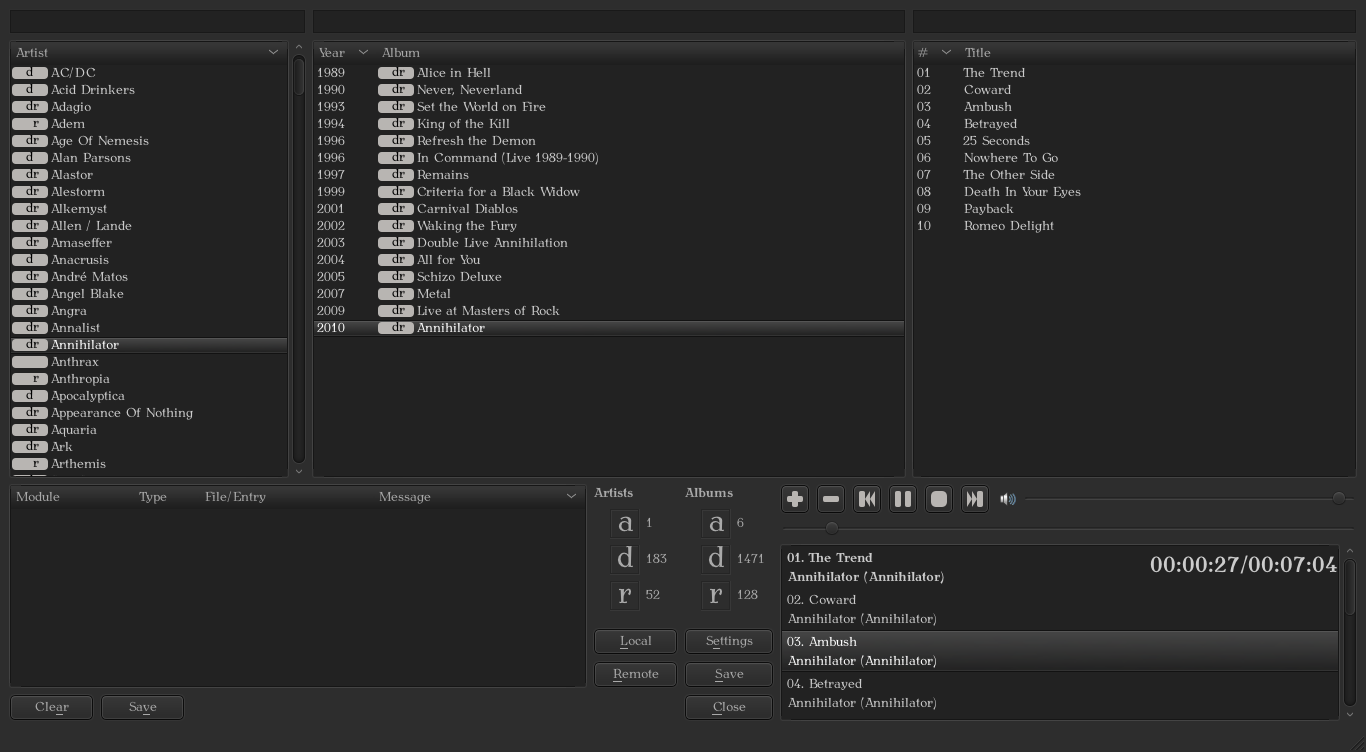Image resolution: width=1366 pixels, height=752 pixels.
Task: Clear the message log
Action: [51, 707]
